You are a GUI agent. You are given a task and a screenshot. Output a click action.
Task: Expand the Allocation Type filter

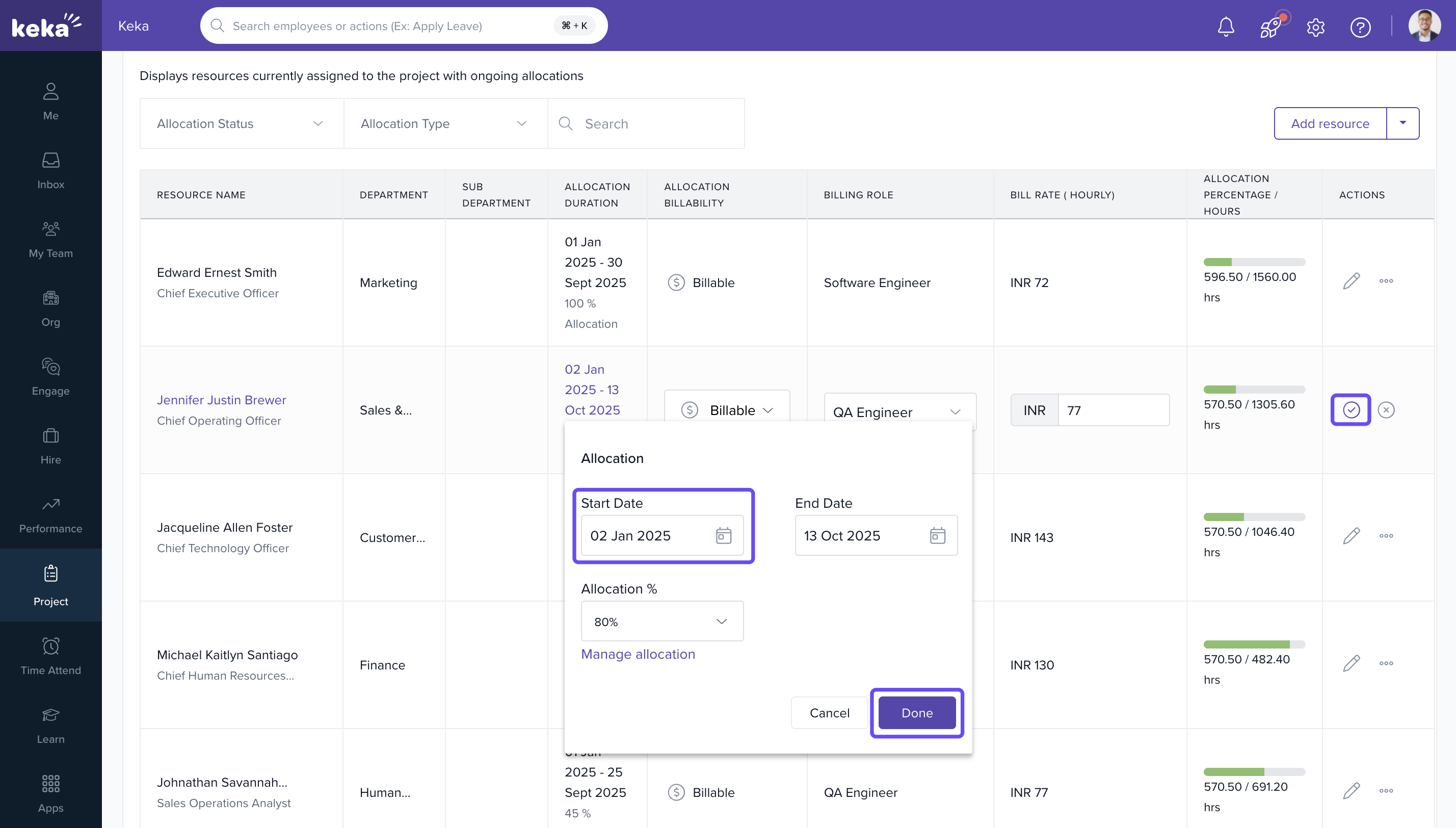(445, 123)
